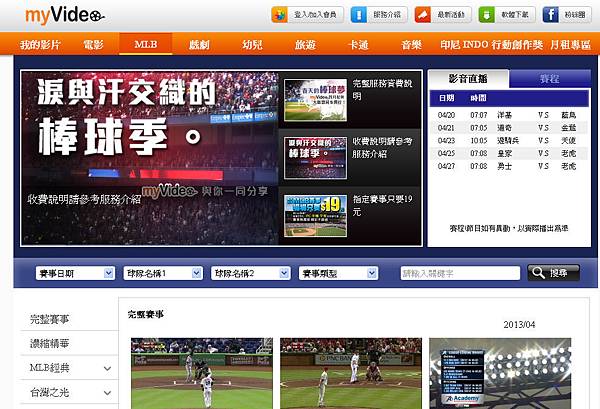This screenshot has height=409, width=600.
Task: Switch to 賽程 schedule tab
Action: click(x=550, y=79)
